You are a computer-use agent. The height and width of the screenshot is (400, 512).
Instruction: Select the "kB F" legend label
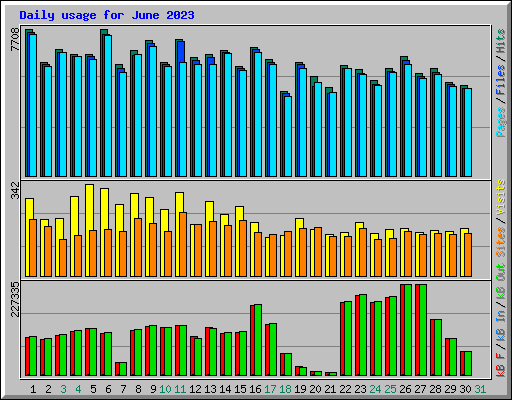pyautogui.click(x=501, y=364)
